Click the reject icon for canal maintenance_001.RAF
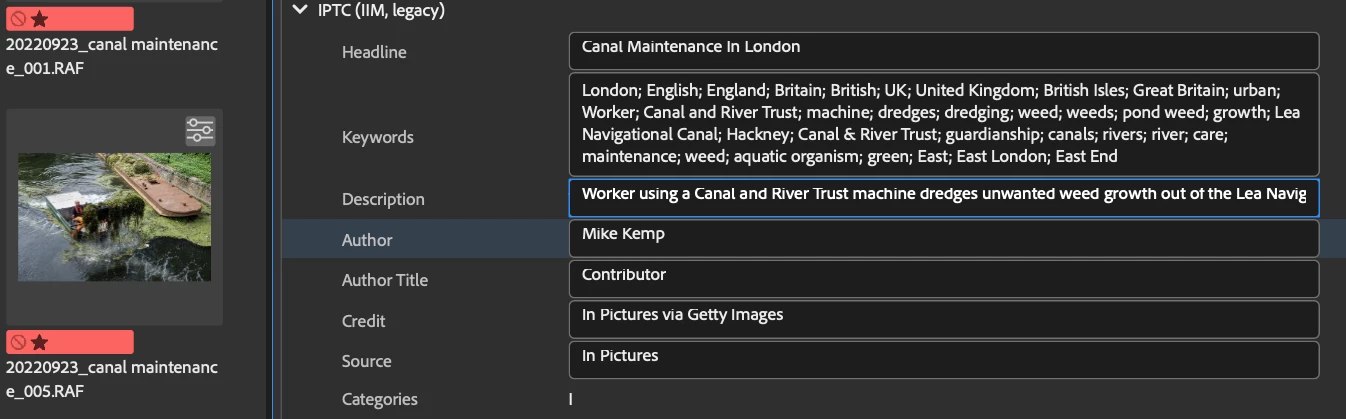The image size is (1346, 419). 17,19
